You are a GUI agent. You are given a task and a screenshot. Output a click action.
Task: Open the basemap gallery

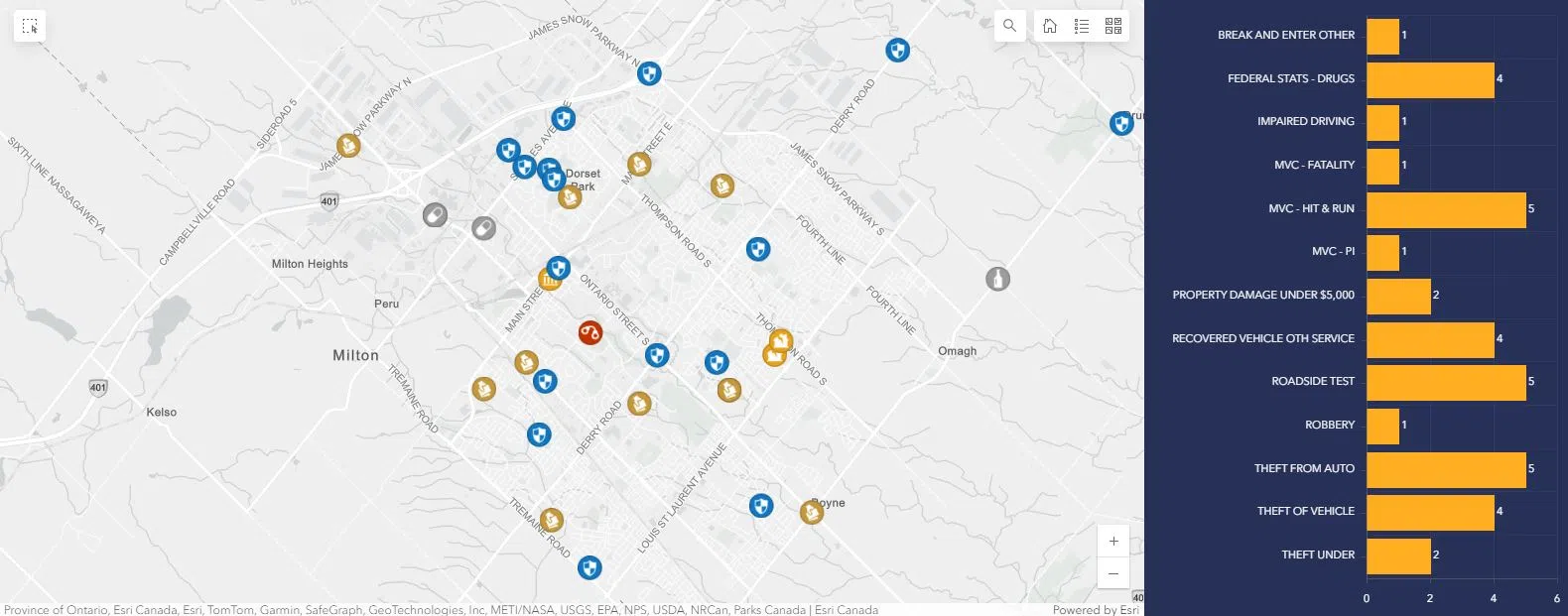[1113, 26]
